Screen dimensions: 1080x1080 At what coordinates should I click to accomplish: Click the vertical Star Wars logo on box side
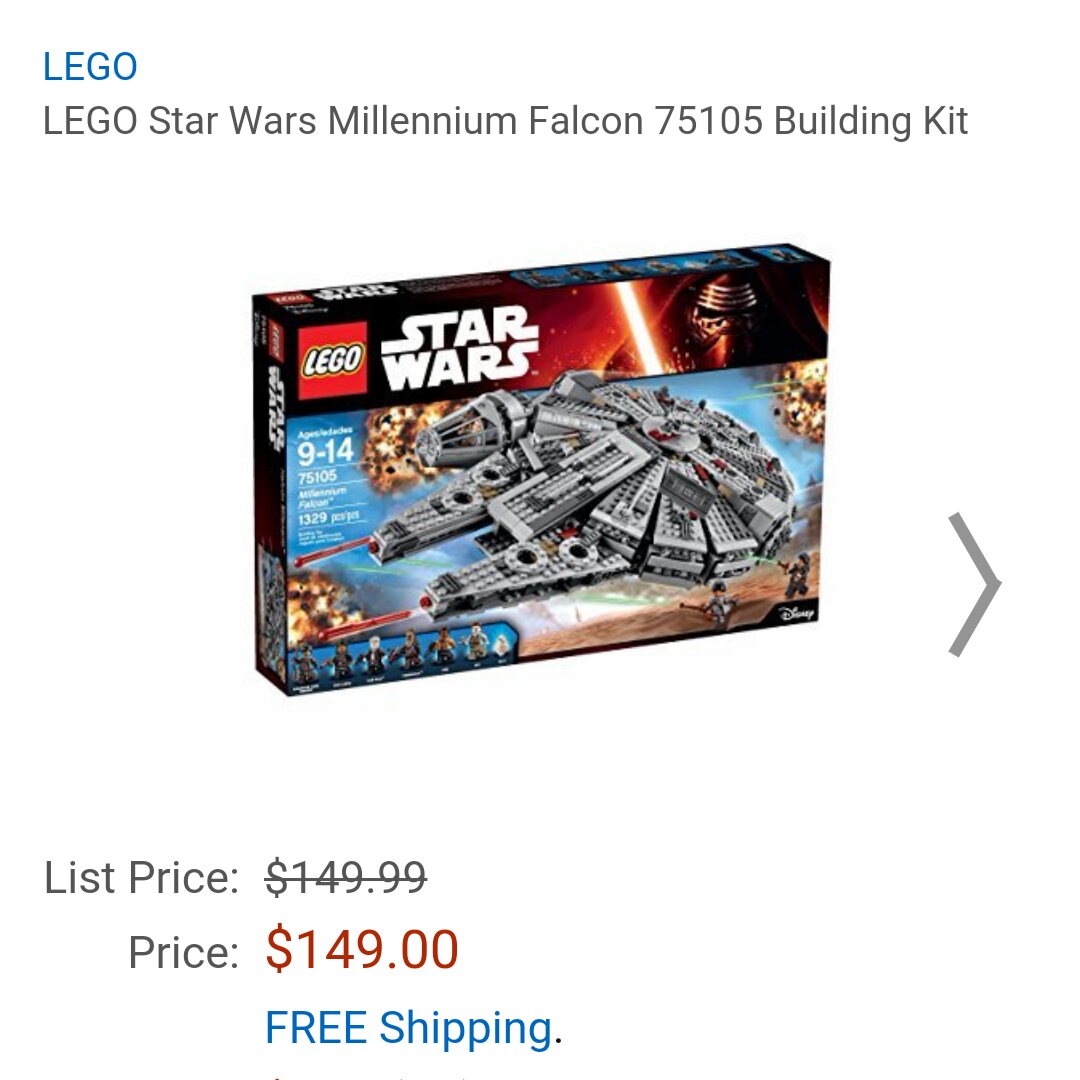click(x=275, y=406)
